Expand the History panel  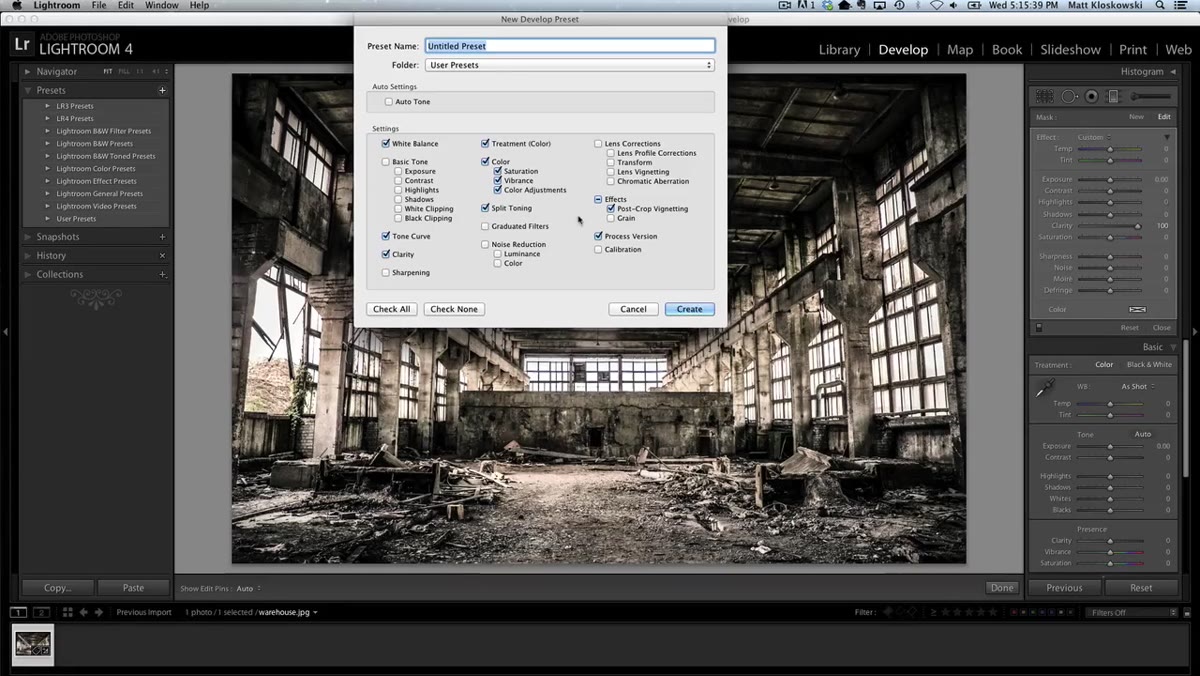[x=28, y=256]
